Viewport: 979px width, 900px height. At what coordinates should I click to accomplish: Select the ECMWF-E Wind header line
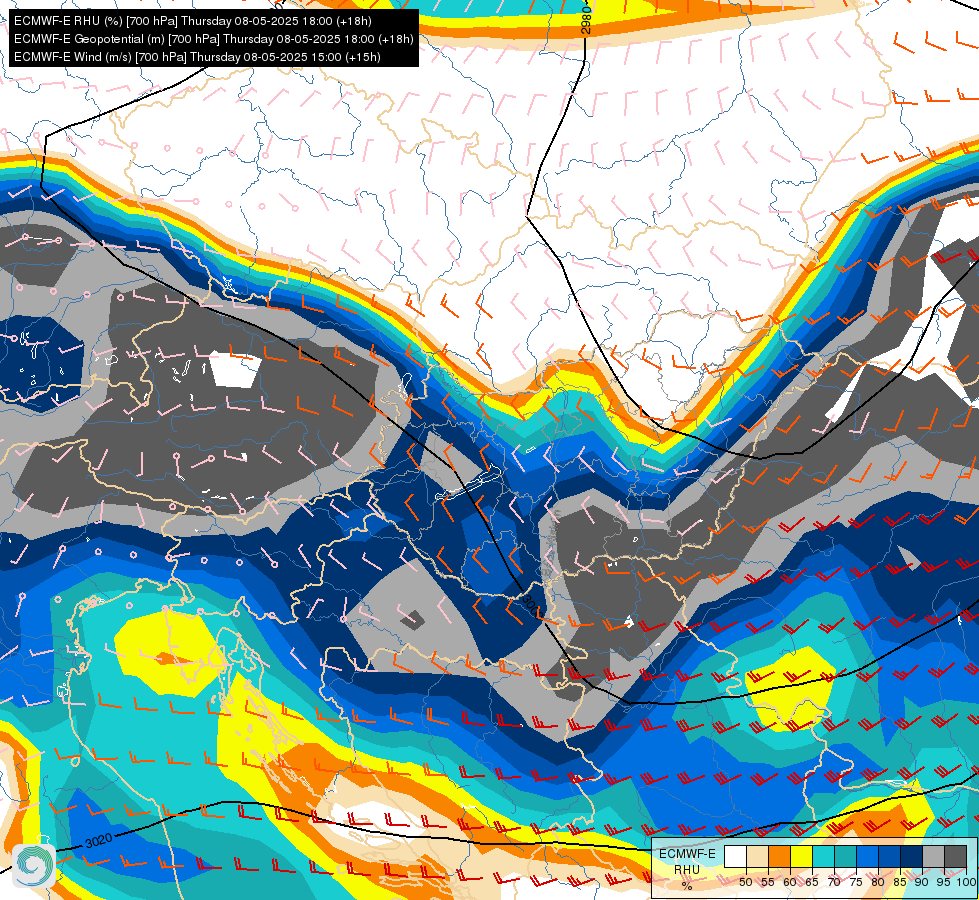click(x=197, y=57)
